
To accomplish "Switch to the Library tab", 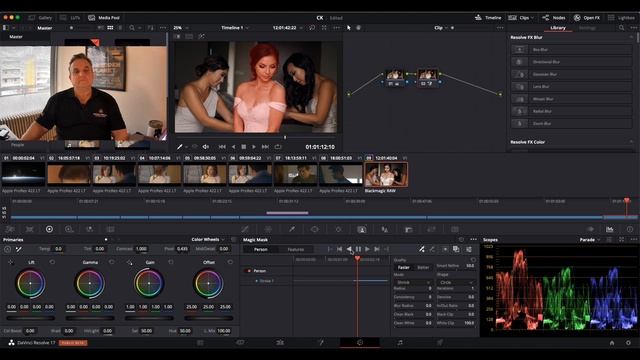I will point(558,28).
